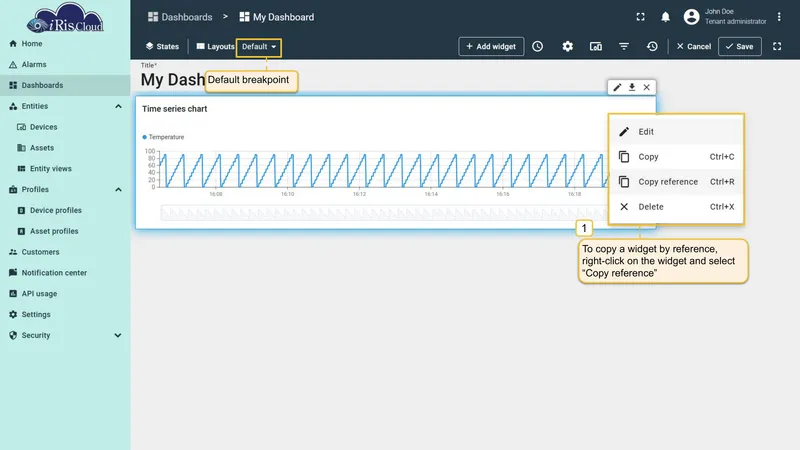800x450 pixels.
Task: Open entity aliases icon
Action: pos(595,46)
